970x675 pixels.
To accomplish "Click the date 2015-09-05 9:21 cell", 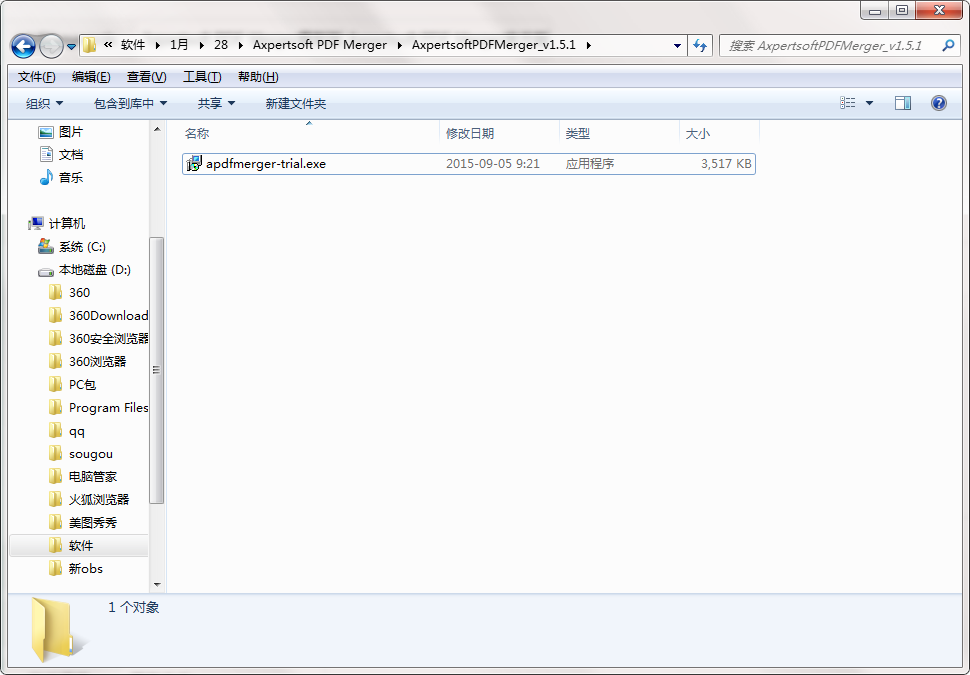I will click(493, 164).
